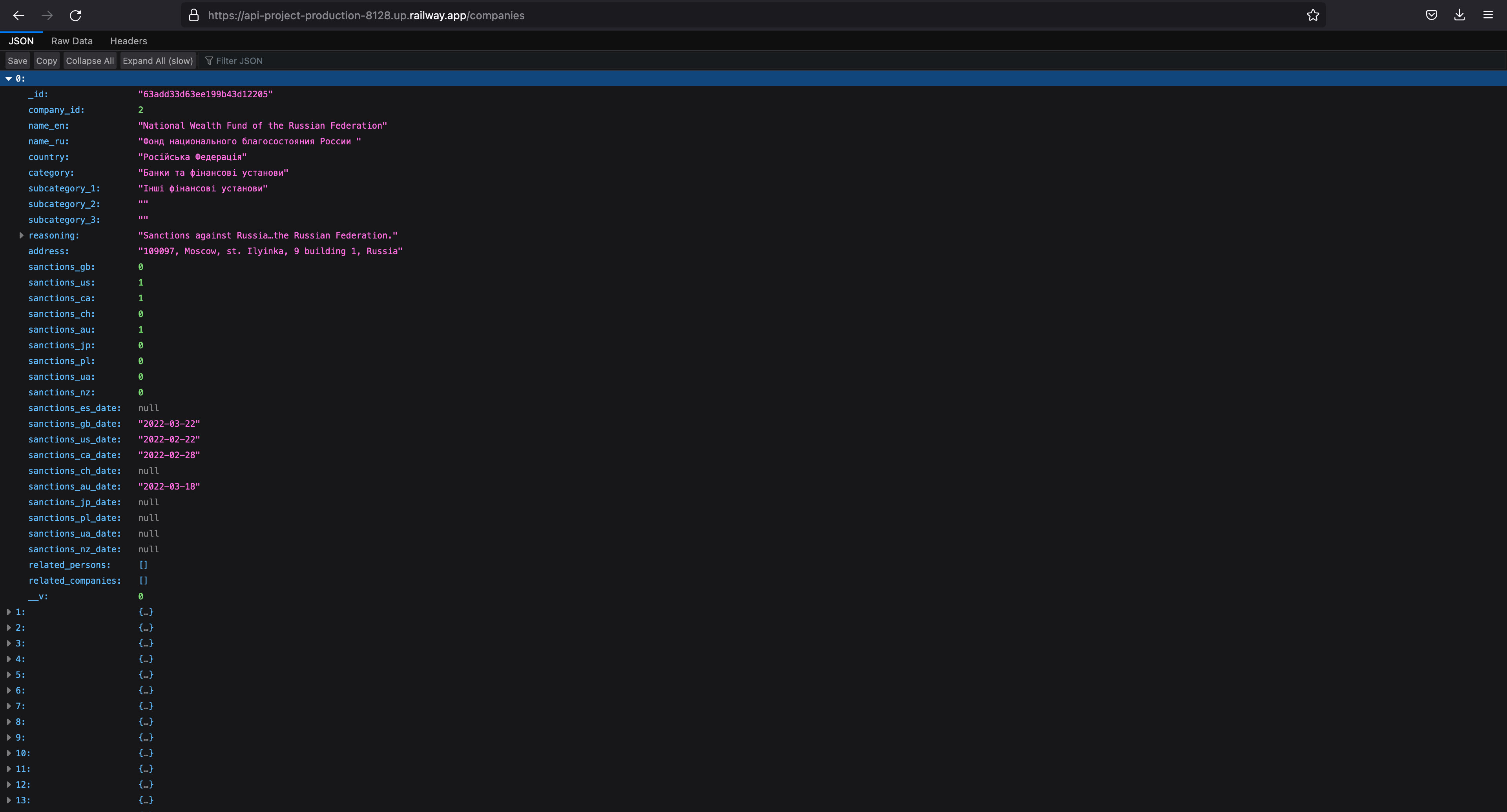Expand the reasoning field
Screen dimensions: 1507x812
tap(22, 236)
